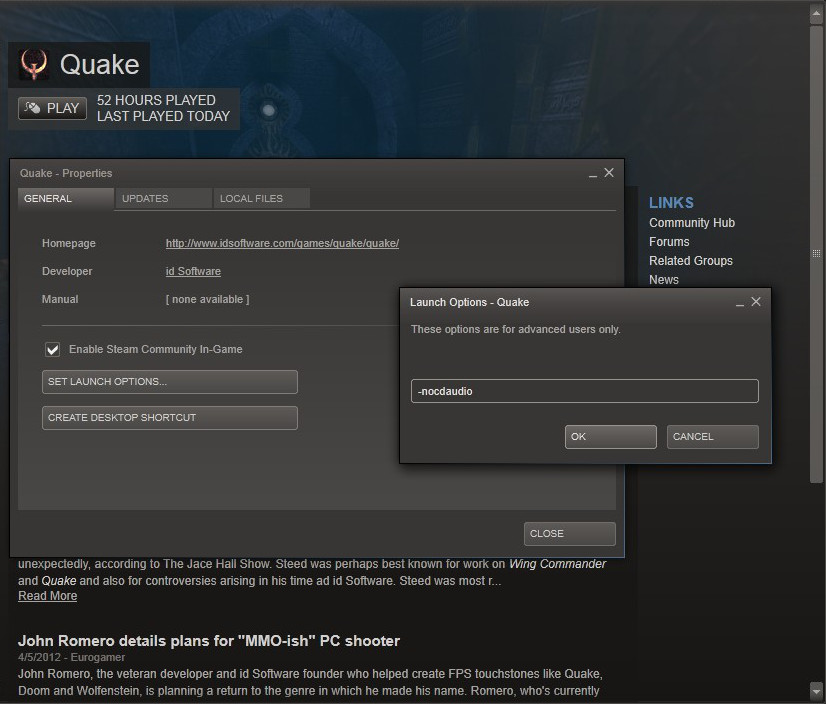Toggle Enable Steam Community In-Game checkbox
Viewport: 826px width, 704px height.
pos(52,349)
